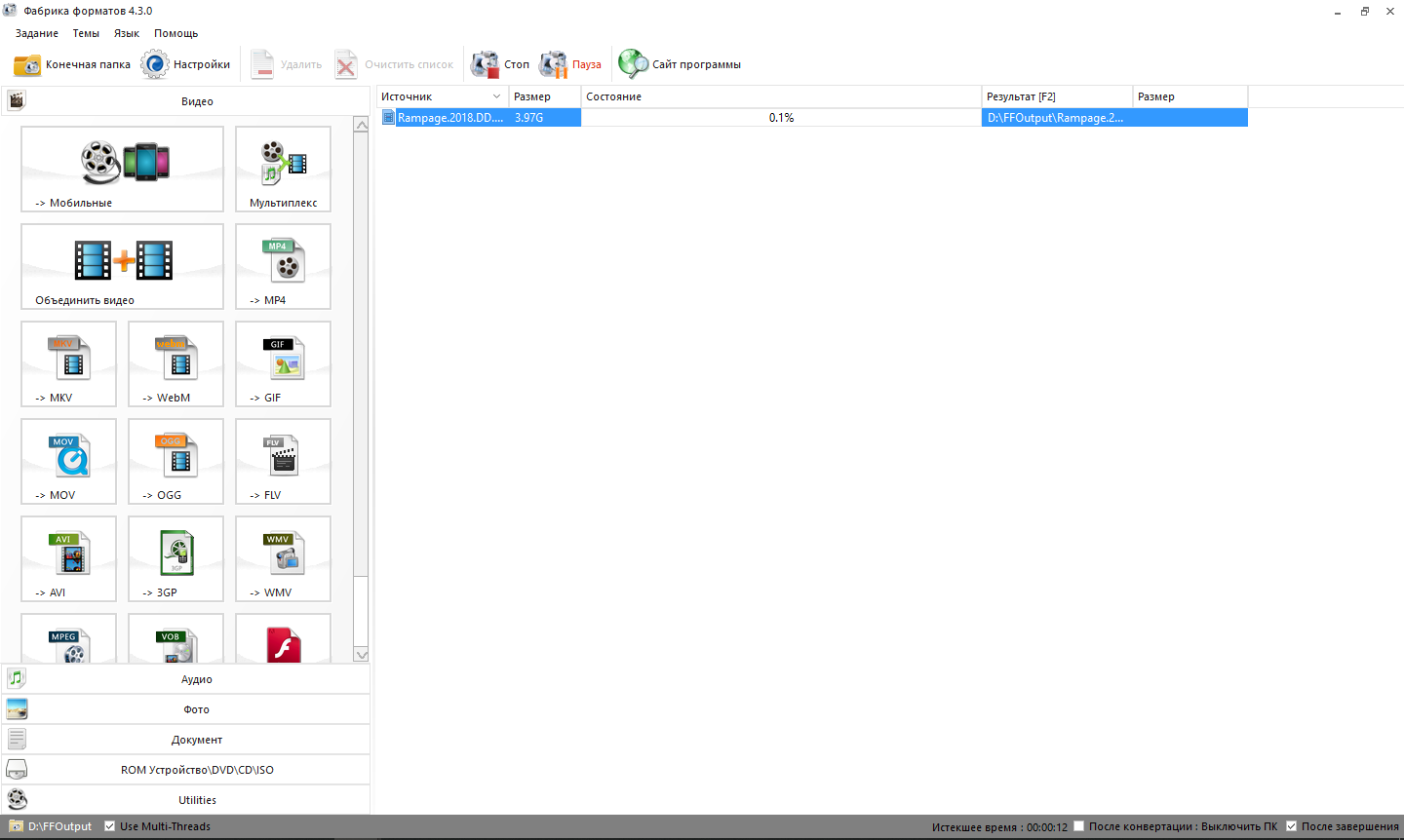Select Объединить видео to join videos
This screenshot has width=1404, height=840.
pyautogui.click(x=122, y=266)
